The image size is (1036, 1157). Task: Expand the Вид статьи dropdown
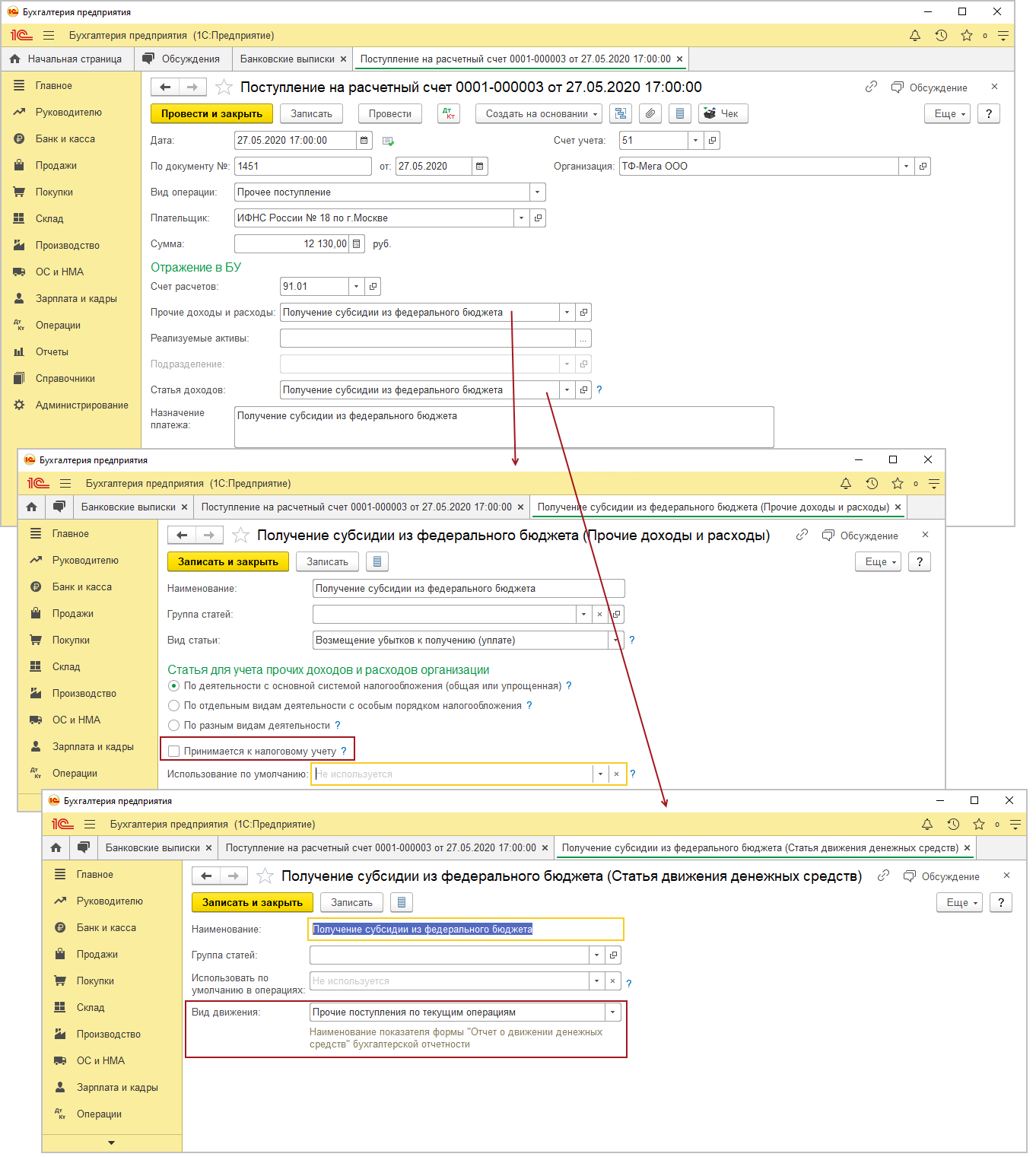coord(615,640)
